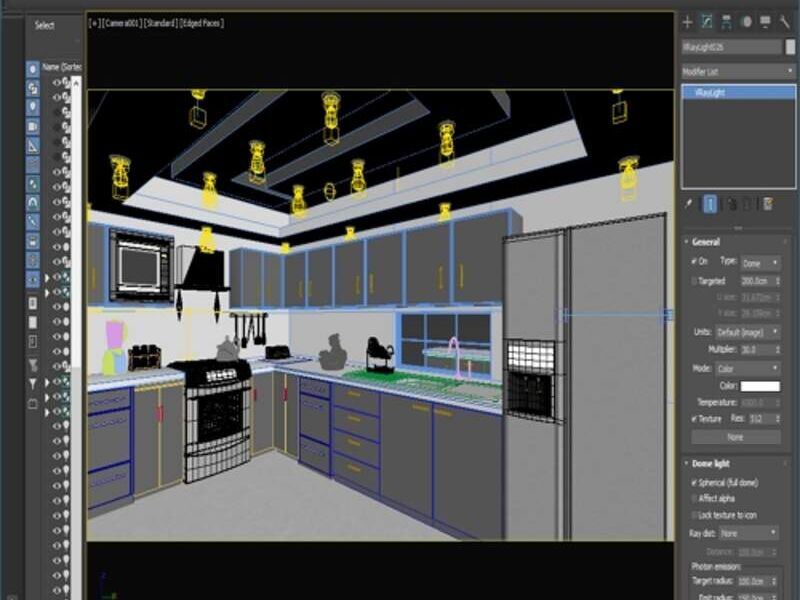The height and width of the screenshot is (600, 800).
Task: Open the Modifier List dropdown
Action: pyautogui.click(x=738, y=72)
